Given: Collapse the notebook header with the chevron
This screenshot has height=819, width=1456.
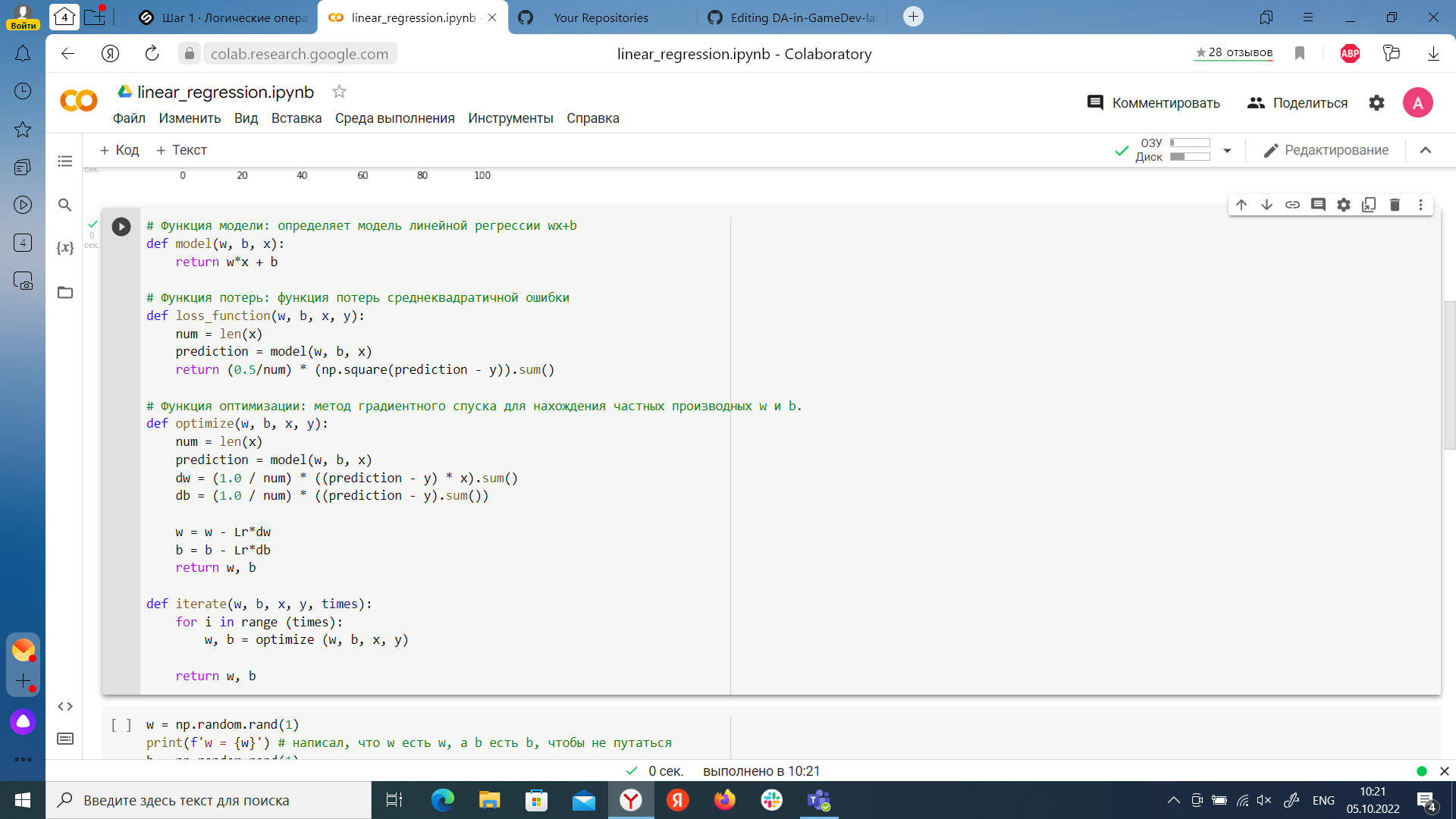Looking at the screenshot, I should coord(1426,150).
